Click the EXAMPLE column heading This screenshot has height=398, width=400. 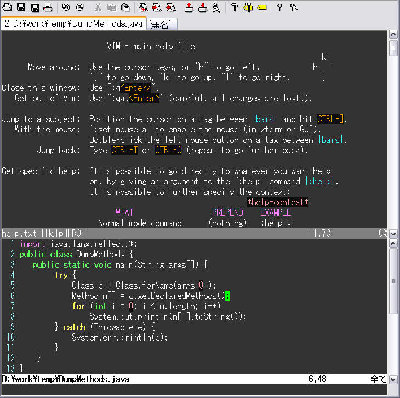(276, 212)
